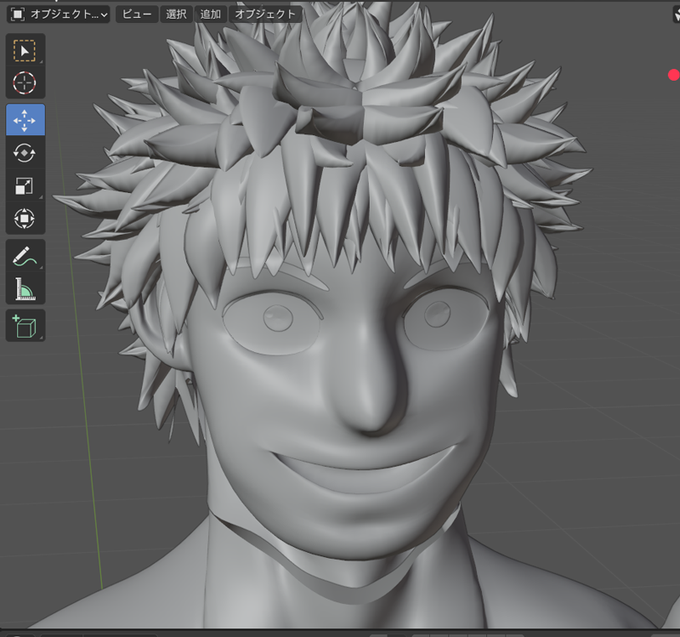
Task: Choose the Move tool
Action: click(x=25, y=120)
